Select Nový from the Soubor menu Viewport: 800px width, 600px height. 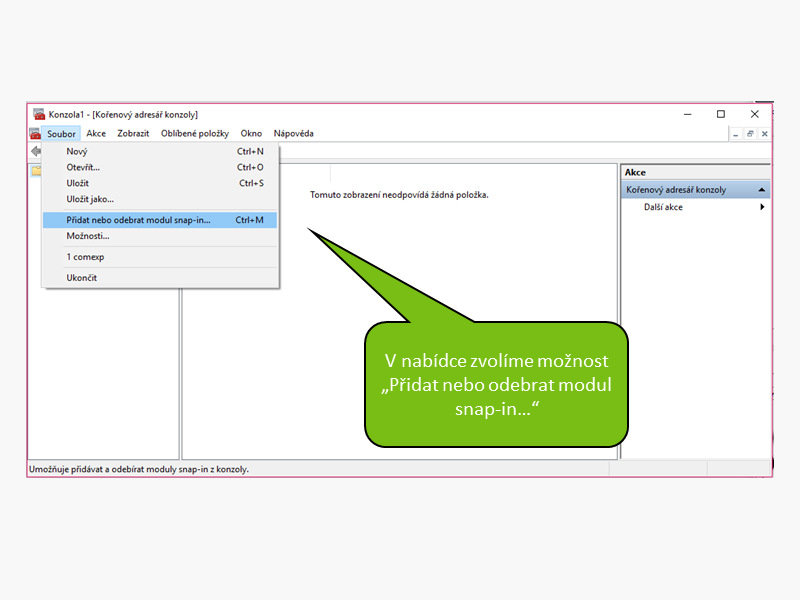(77, 151)
